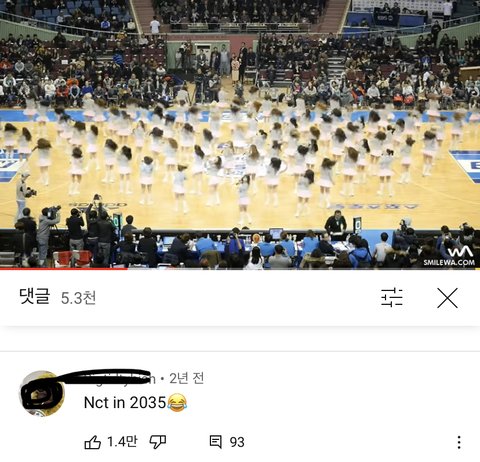Click the red played portion of progress bar

(x=63, y=269)
